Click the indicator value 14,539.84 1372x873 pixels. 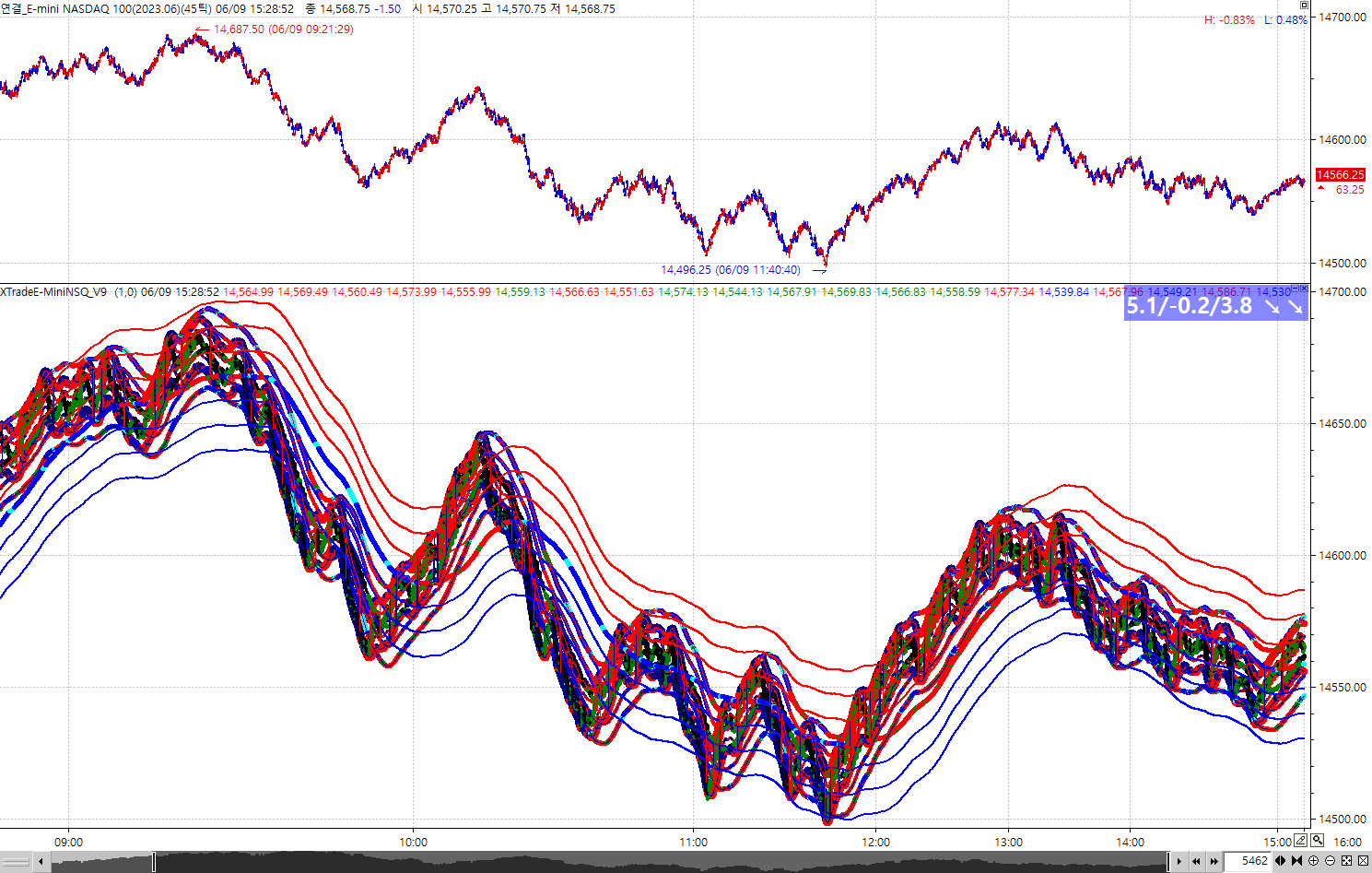1063,292
